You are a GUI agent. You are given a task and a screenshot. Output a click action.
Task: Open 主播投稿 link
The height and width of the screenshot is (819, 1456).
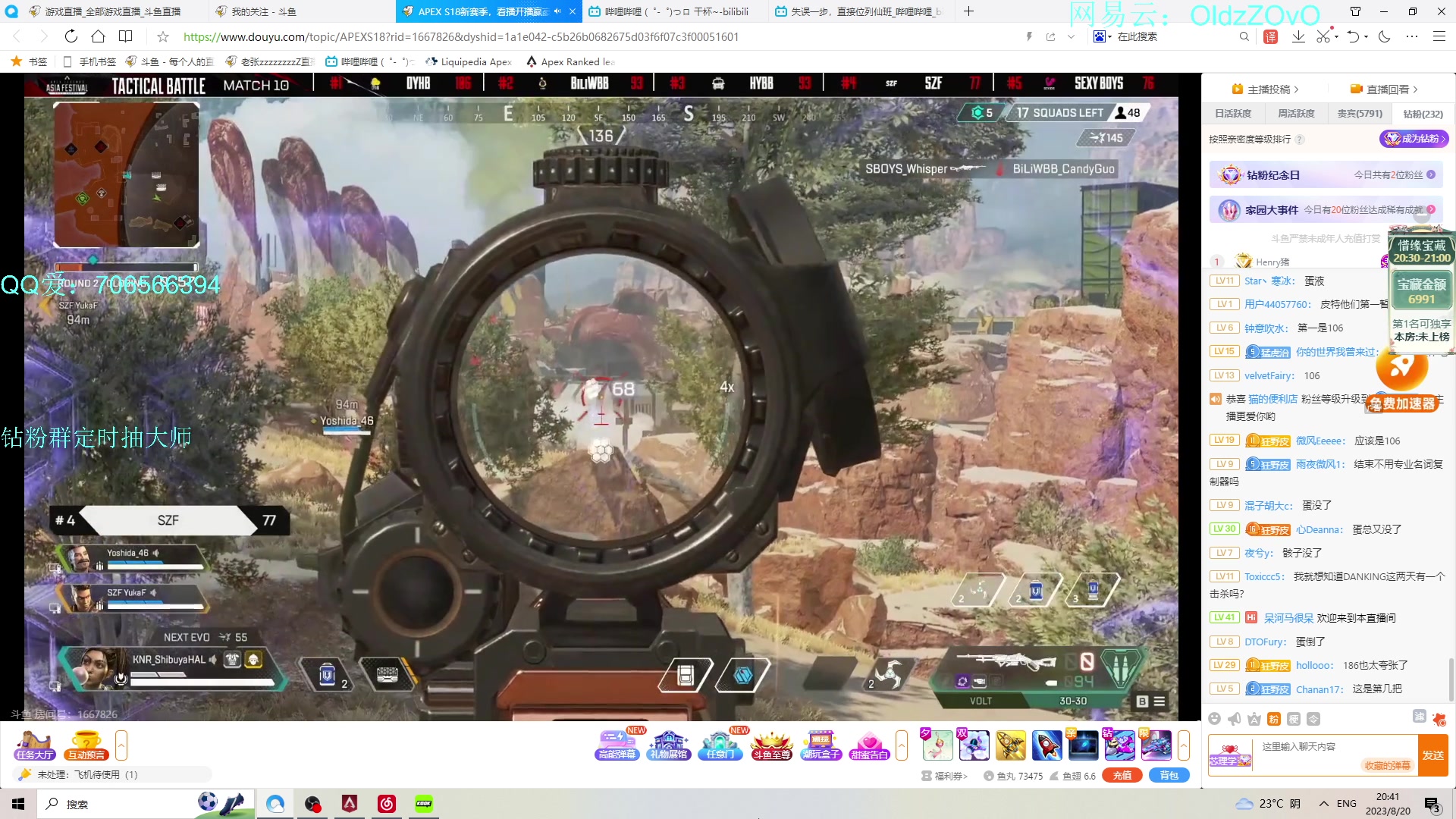pos(1265,89)
